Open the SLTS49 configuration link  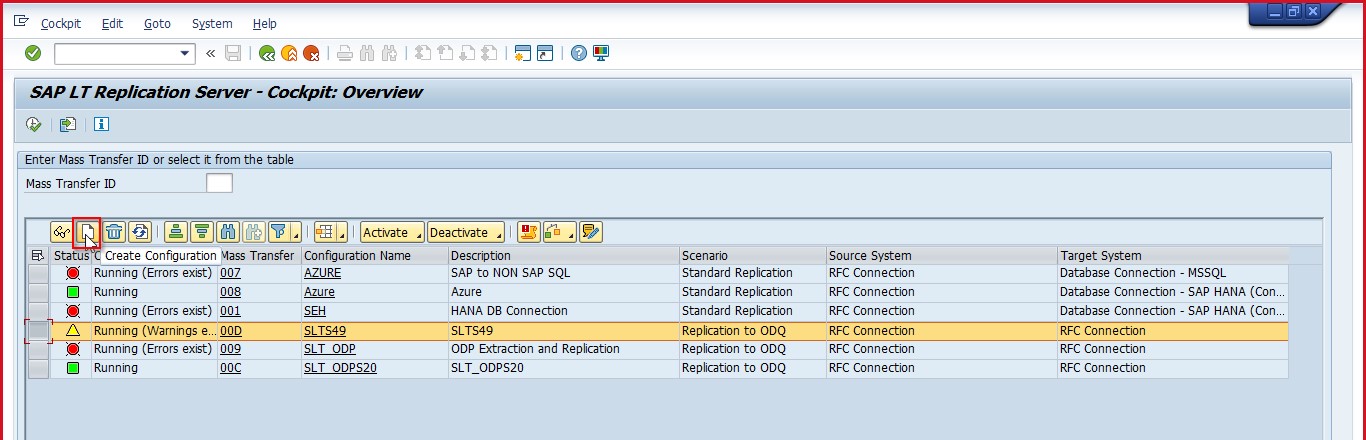point(324,330)
